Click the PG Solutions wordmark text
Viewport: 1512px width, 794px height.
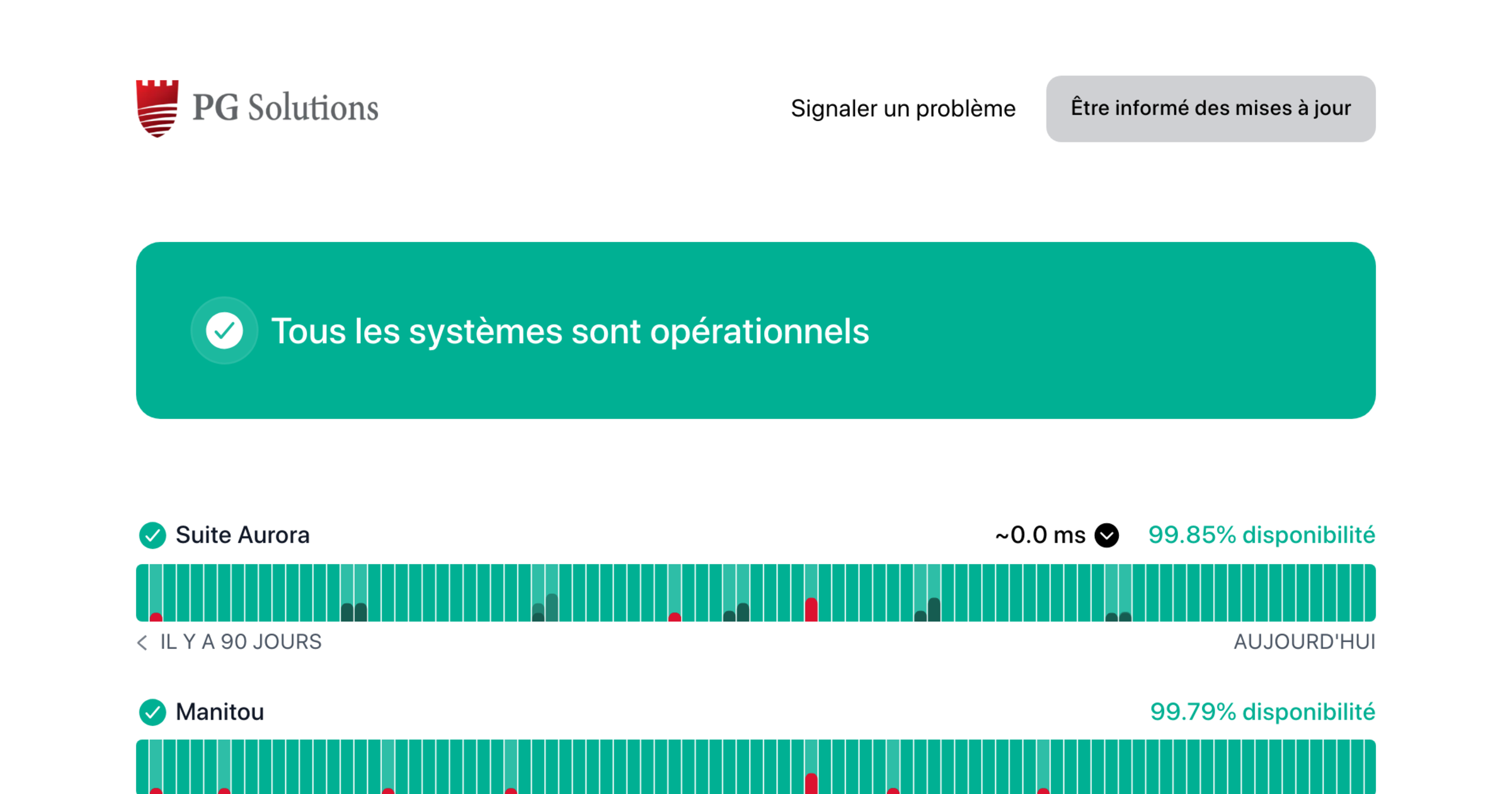click(x=285, y=108)
